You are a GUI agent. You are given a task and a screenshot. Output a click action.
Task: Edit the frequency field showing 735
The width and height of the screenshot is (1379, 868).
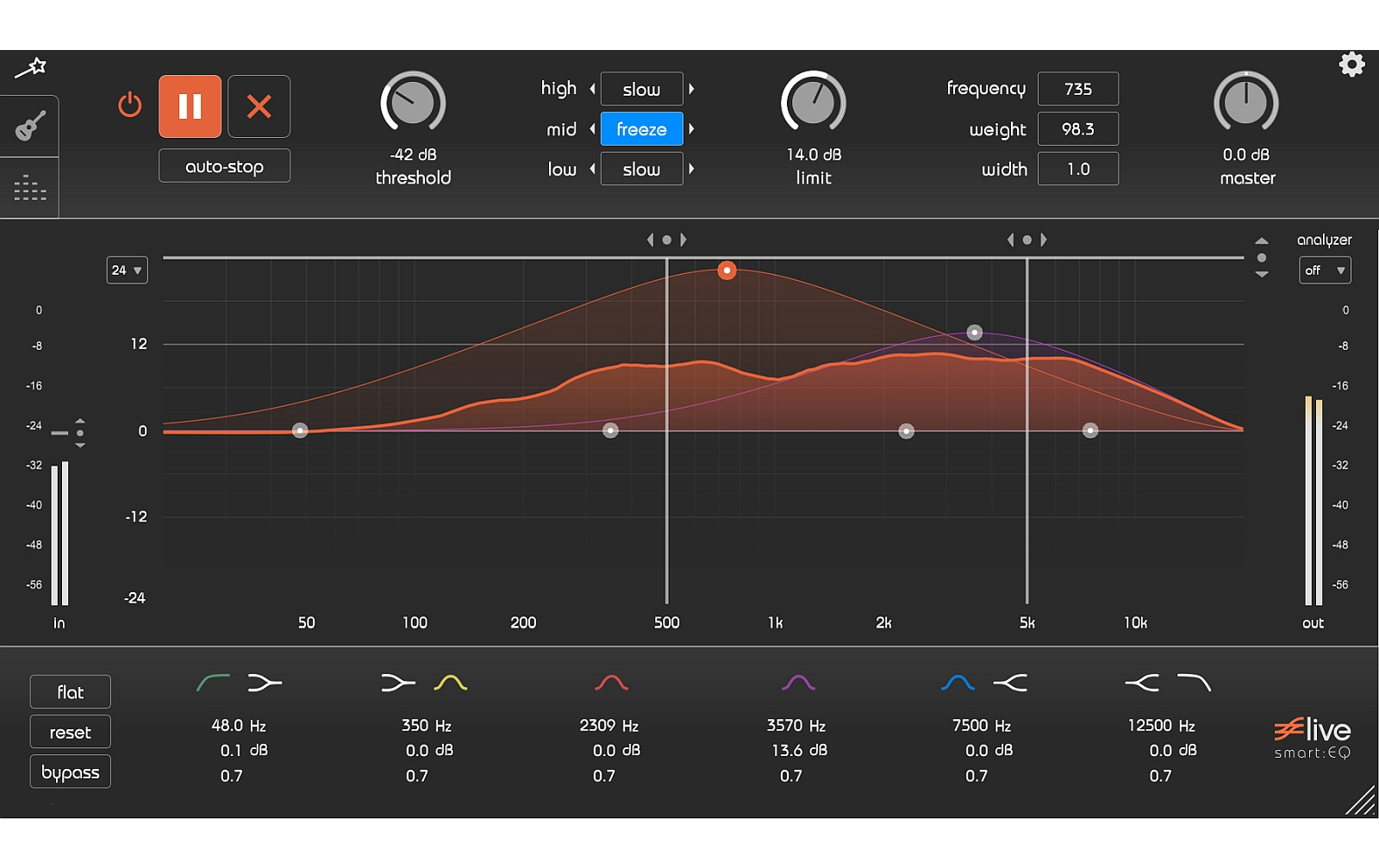point(1078,89)
